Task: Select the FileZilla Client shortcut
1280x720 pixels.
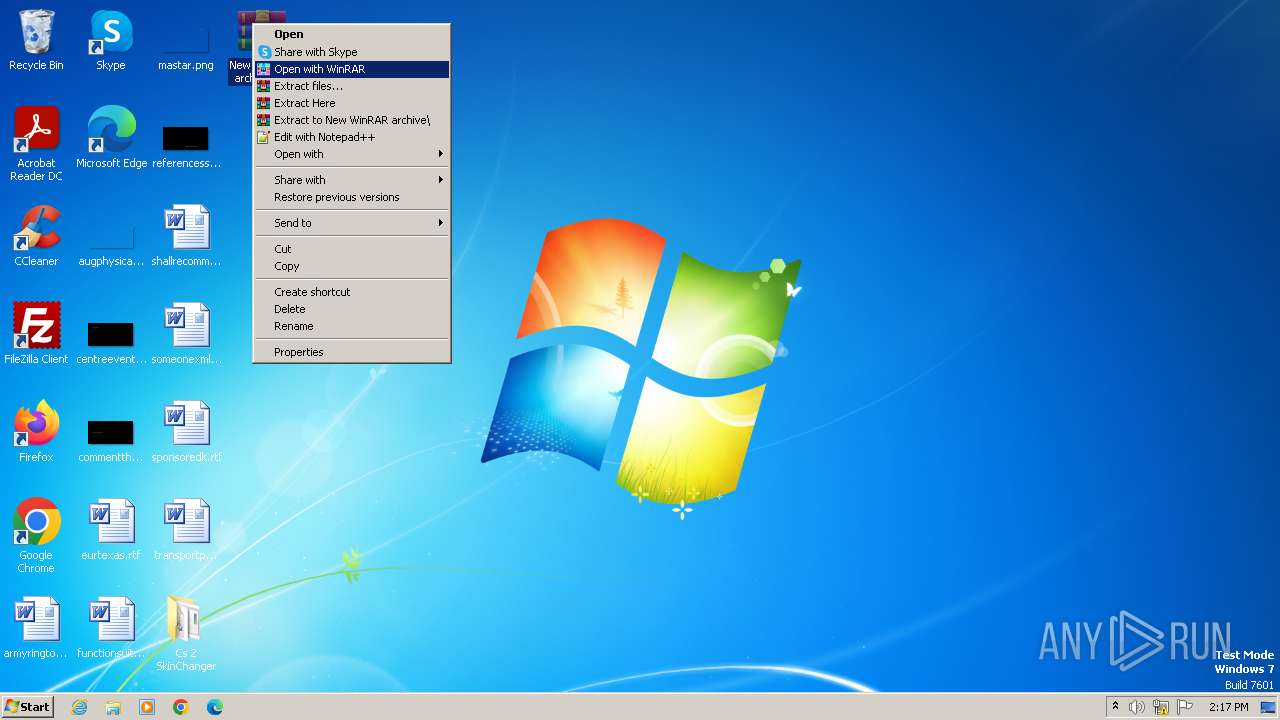Action: pos(36,334)
